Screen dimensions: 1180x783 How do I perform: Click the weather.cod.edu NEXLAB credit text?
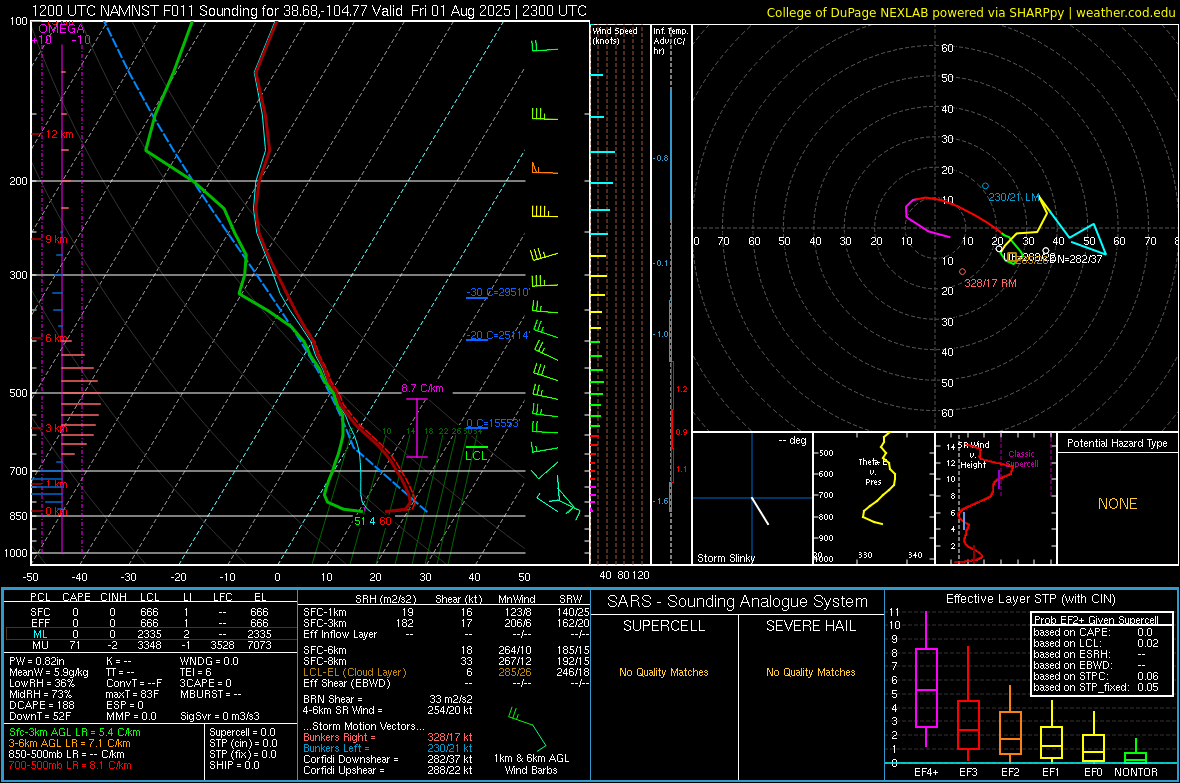coord(970,12)
